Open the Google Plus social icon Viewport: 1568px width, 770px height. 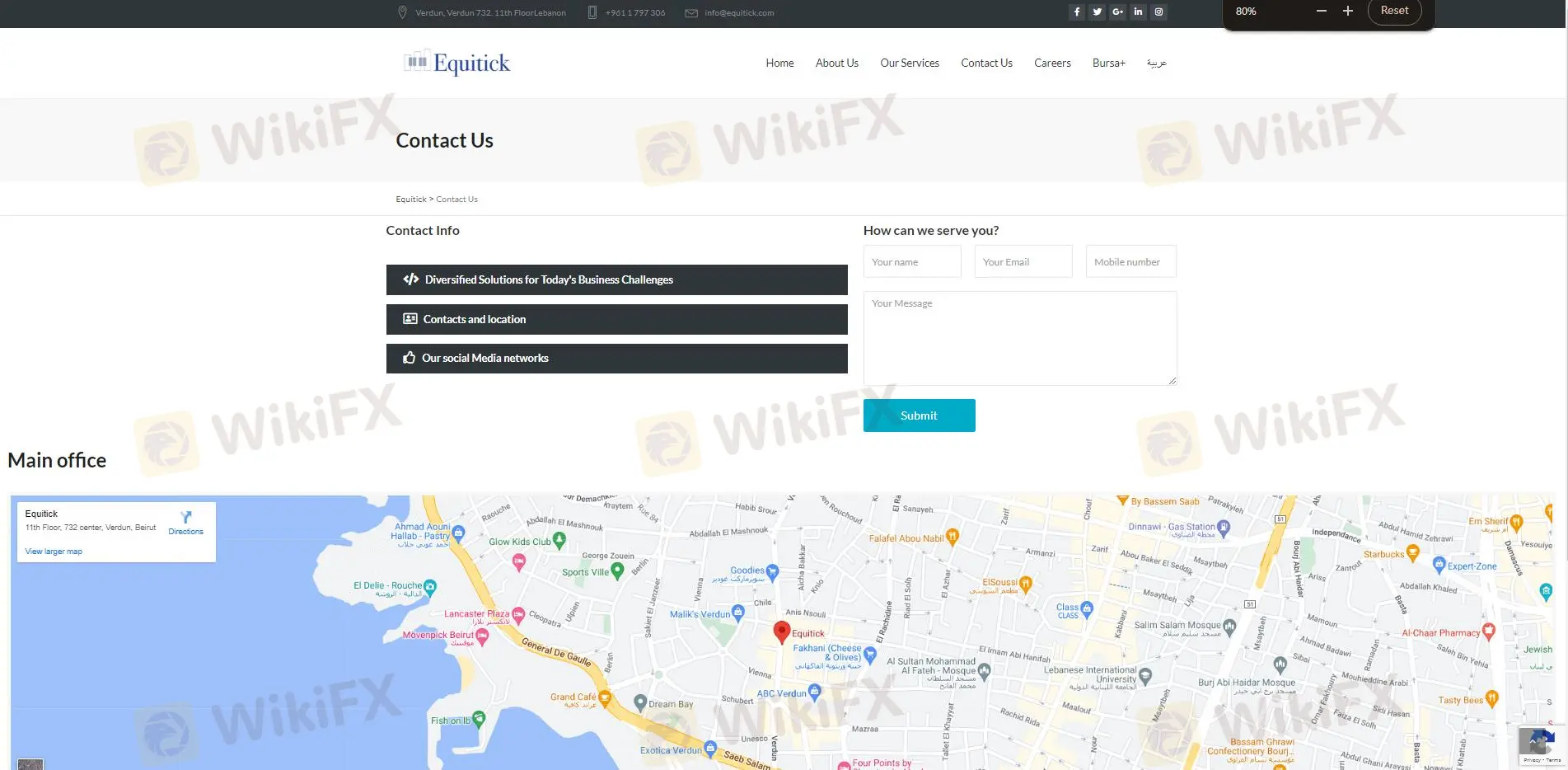(x=1117, y=12)
